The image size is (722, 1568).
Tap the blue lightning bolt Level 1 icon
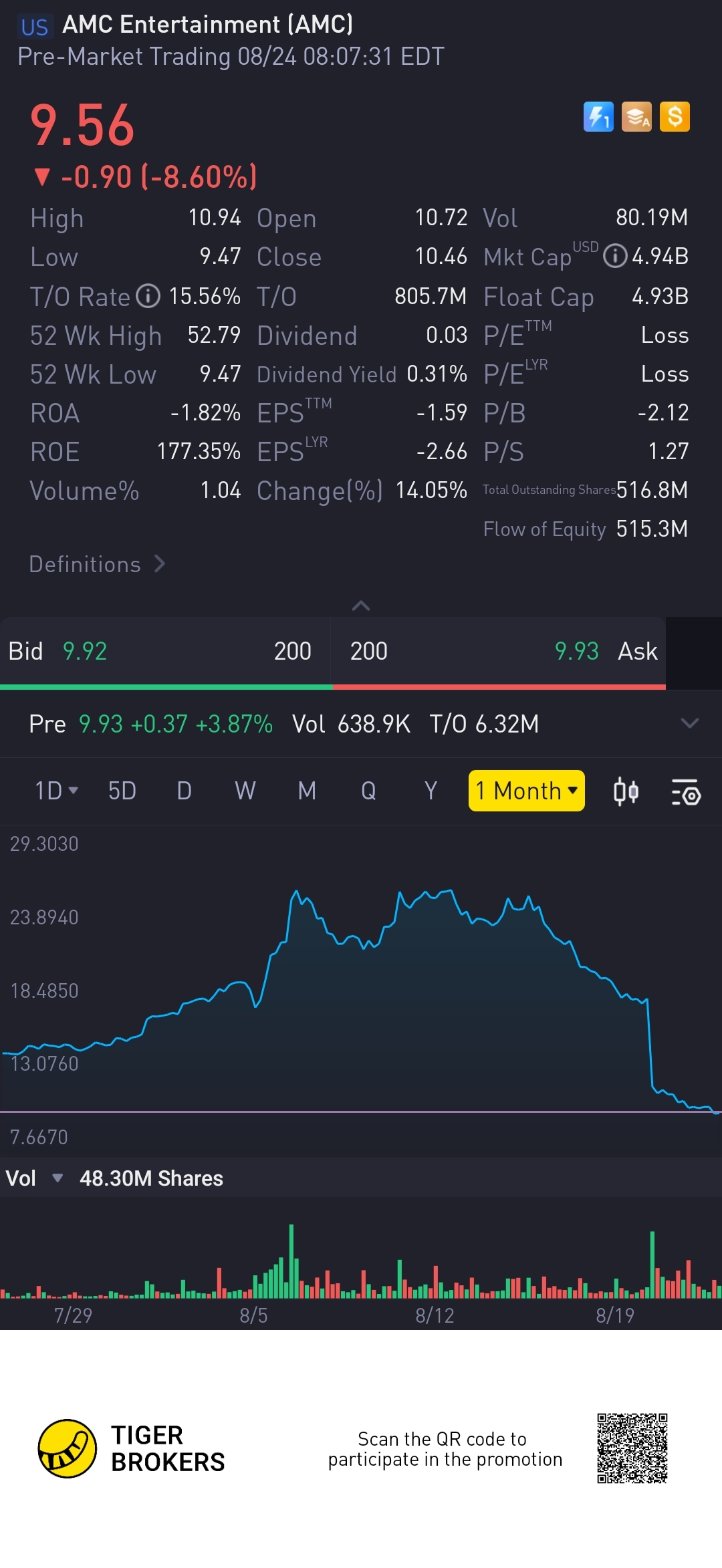pyautogui.click(x=598, y=117)
